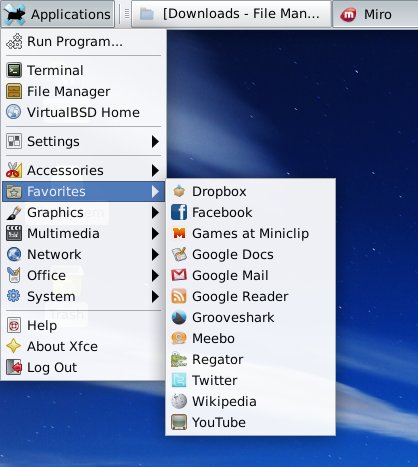Click the Multimedia text label
The height and width of the screenshot is (467, 418).
tap(63, 233)
